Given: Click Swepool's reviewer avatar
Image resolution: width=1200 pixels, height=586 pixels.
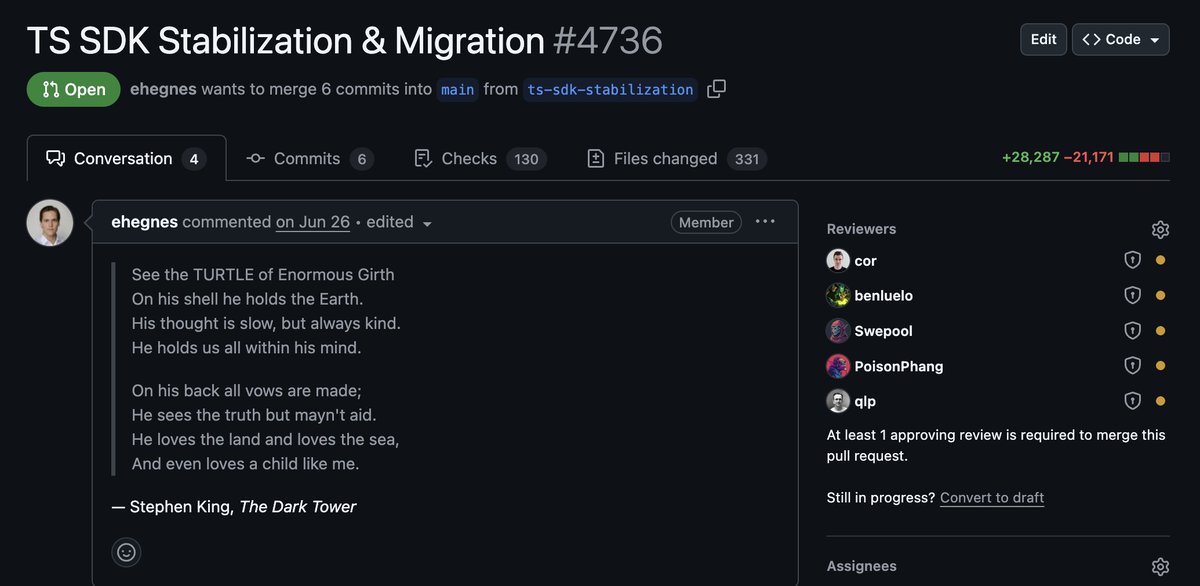Looking at the screenshot, I should 838,331.
